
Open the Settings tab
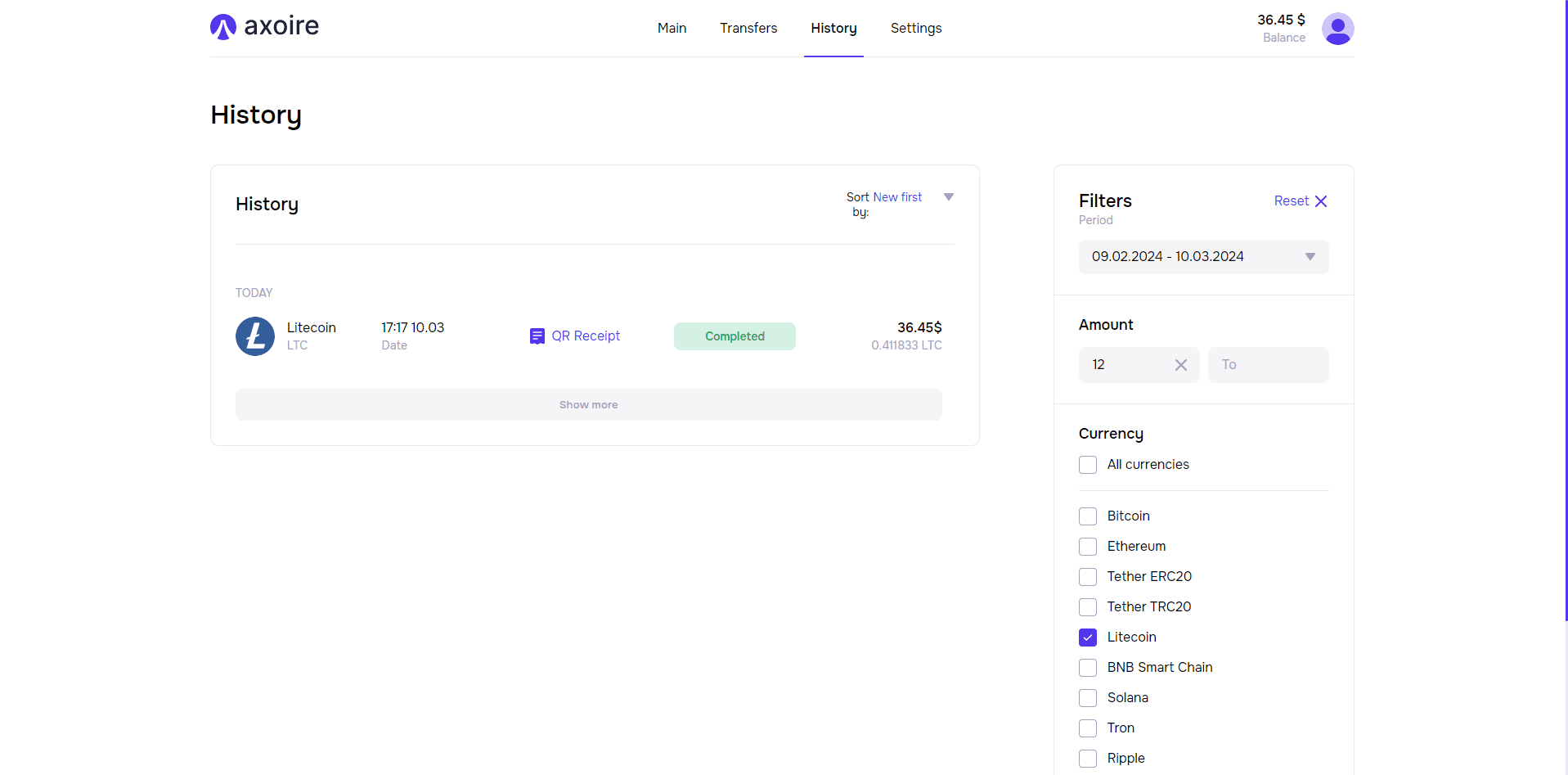click(916, 28)
